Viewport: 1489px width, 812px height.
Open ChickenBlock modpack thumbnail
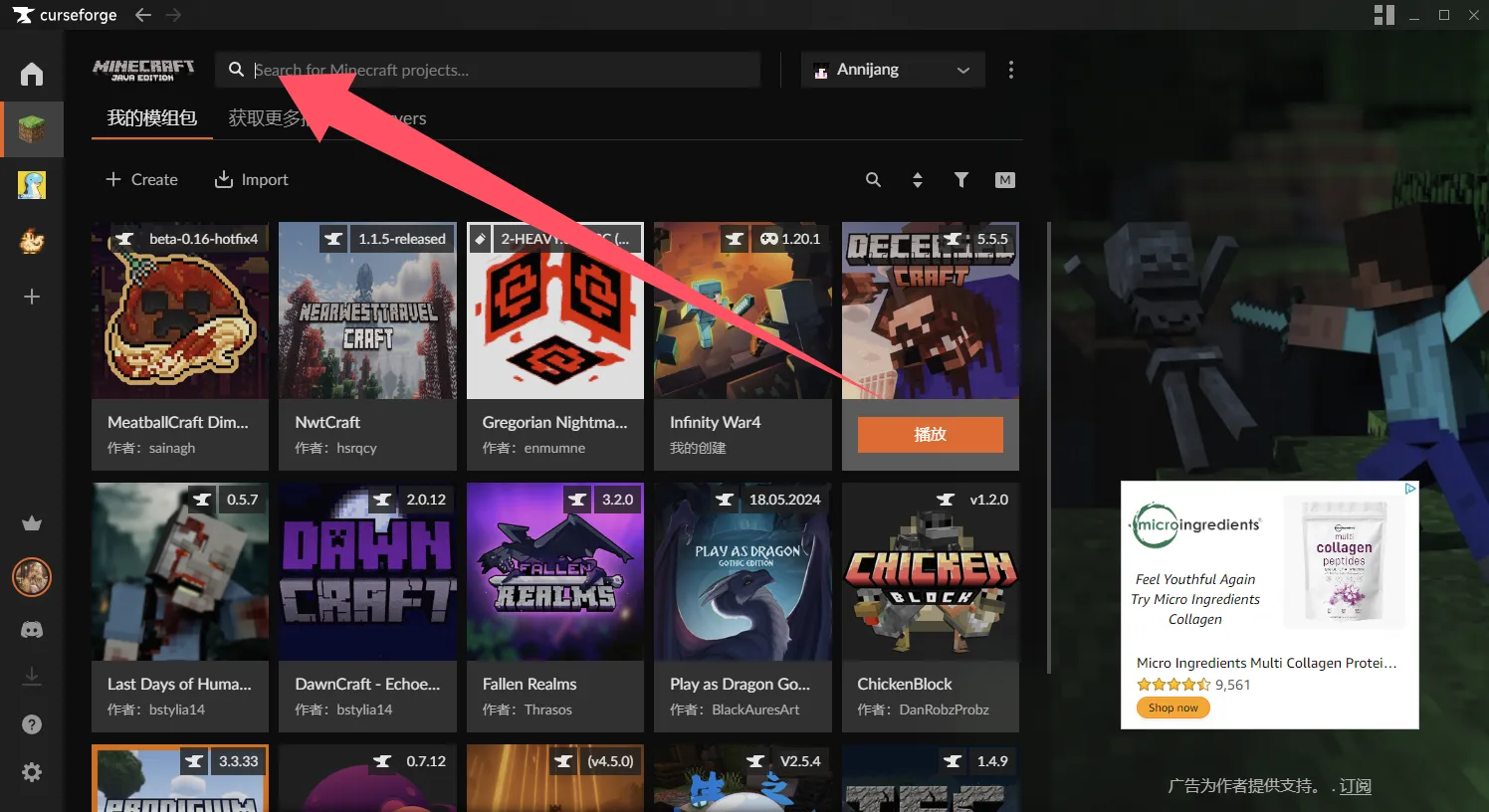pos(931,572)
